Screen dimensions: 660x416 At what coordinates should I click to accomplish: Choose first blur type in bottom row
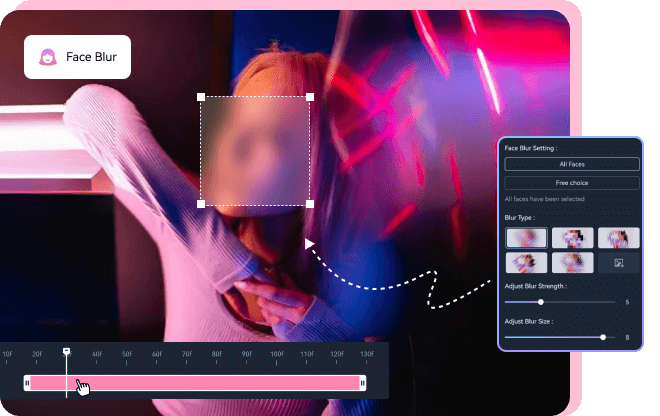pos(526,263)
